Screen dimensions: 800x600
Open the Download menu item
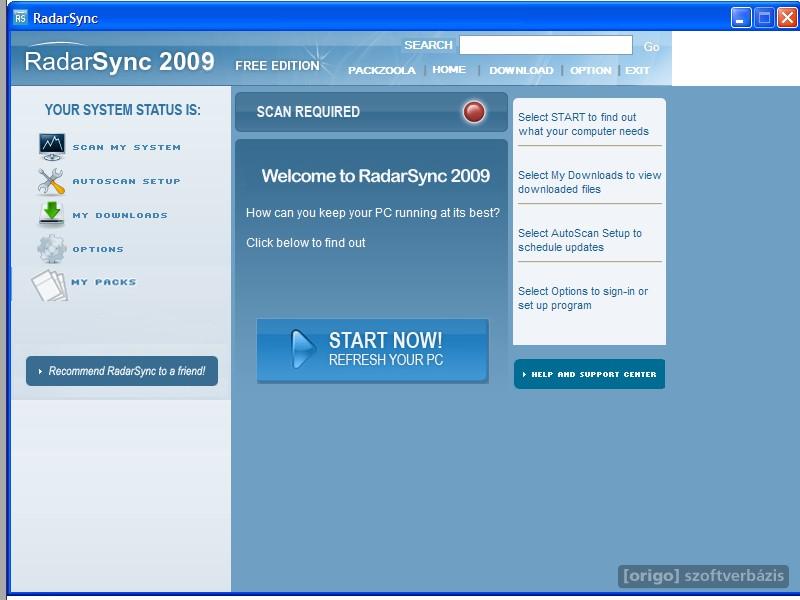pos(521,70)
